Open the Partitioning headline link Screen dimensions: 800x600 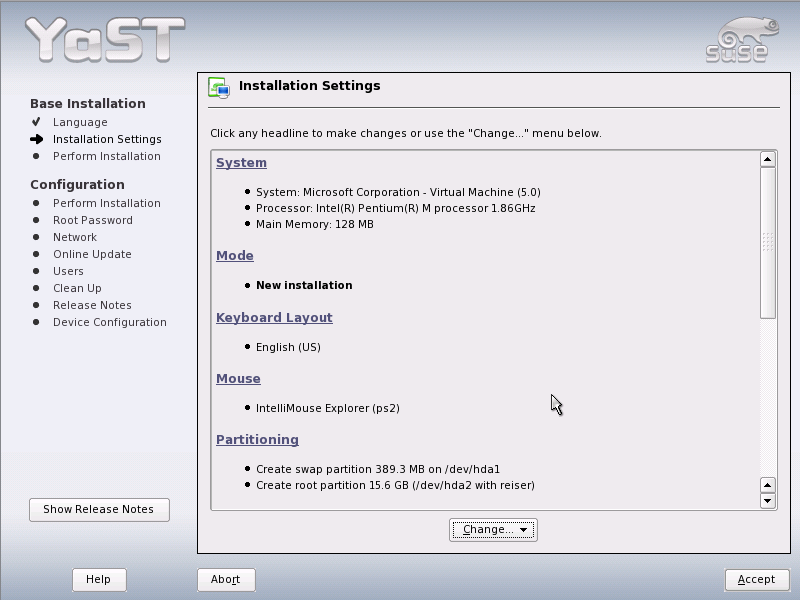[257, 440]
